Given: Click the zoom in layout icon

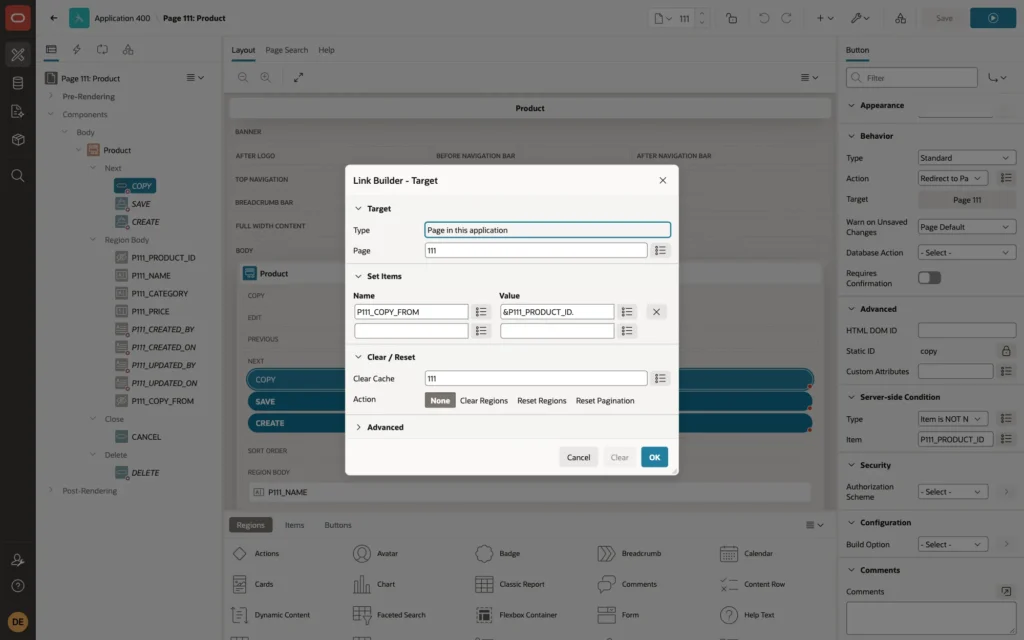Looking at the screenshot, I should pos(266,77).
